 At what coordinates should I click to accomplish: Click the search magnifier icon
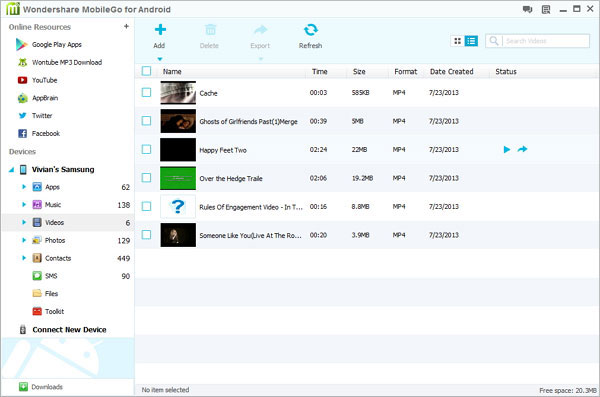[494, 41]
